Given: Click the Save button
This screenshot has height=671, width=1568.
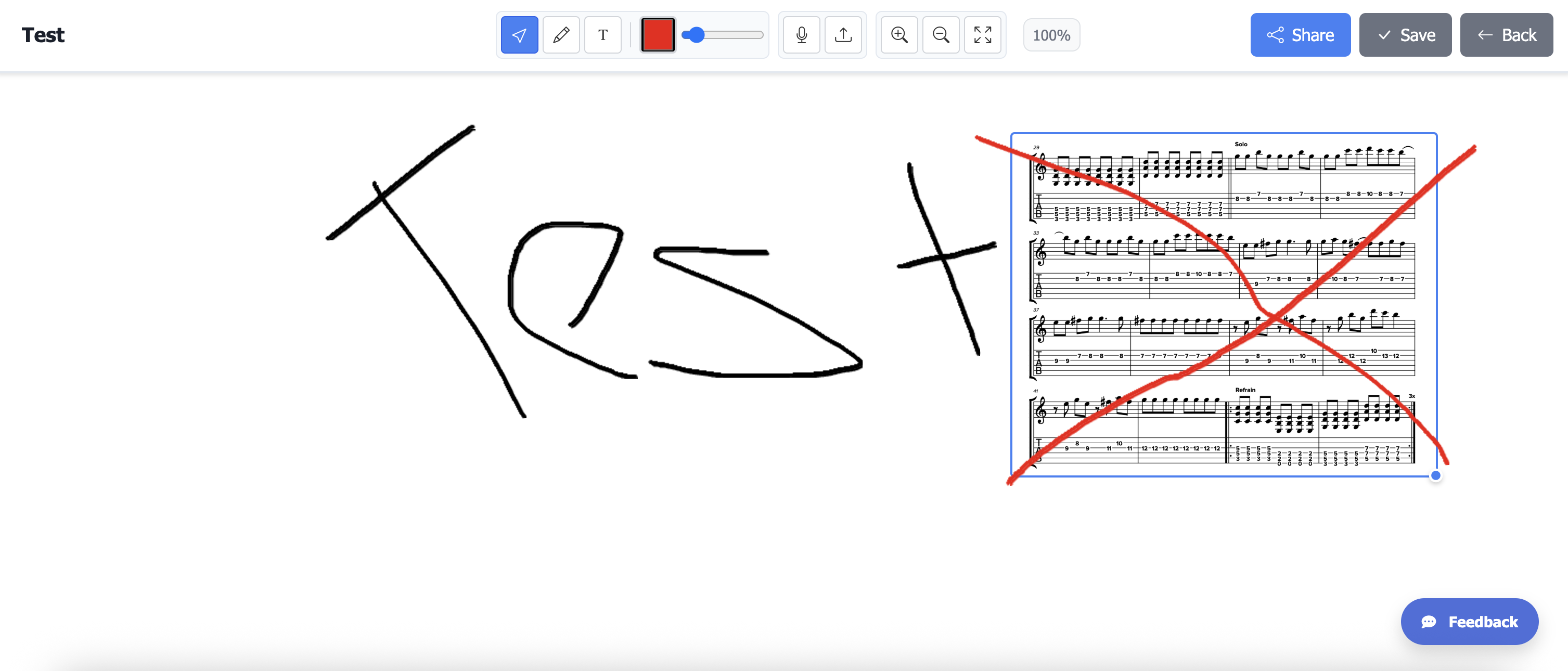Looking at the screenshot, I should click(1405, 35).
